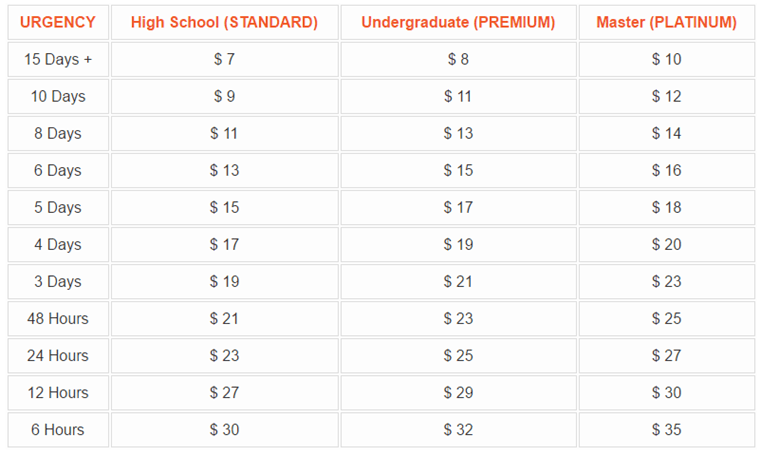Image resolution: width=761 pixels, height=456 pixels.
Task: Choose the $ 20 Master price cell
Action: 666,244
